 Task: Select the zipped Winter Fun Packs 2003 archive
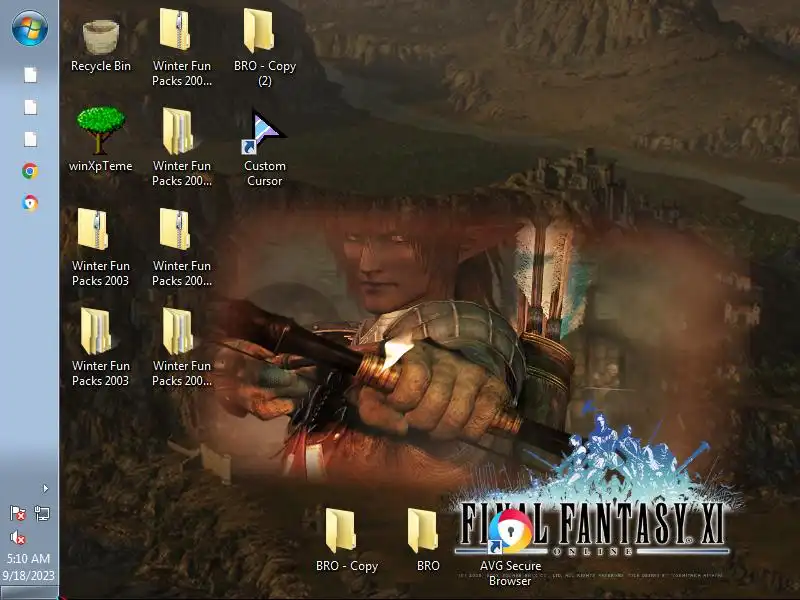pyautogui.click(x=100, y=247)
